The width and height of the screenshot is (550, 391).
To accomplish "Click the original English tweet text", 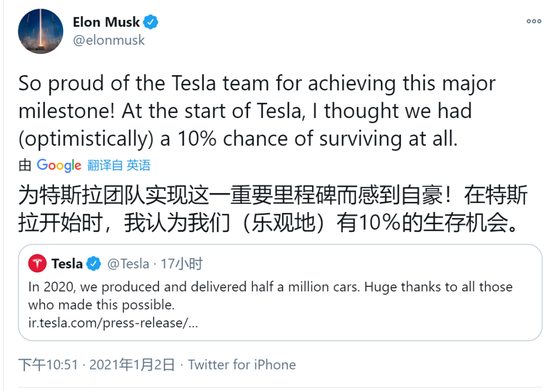I will [x=257, y=111].
